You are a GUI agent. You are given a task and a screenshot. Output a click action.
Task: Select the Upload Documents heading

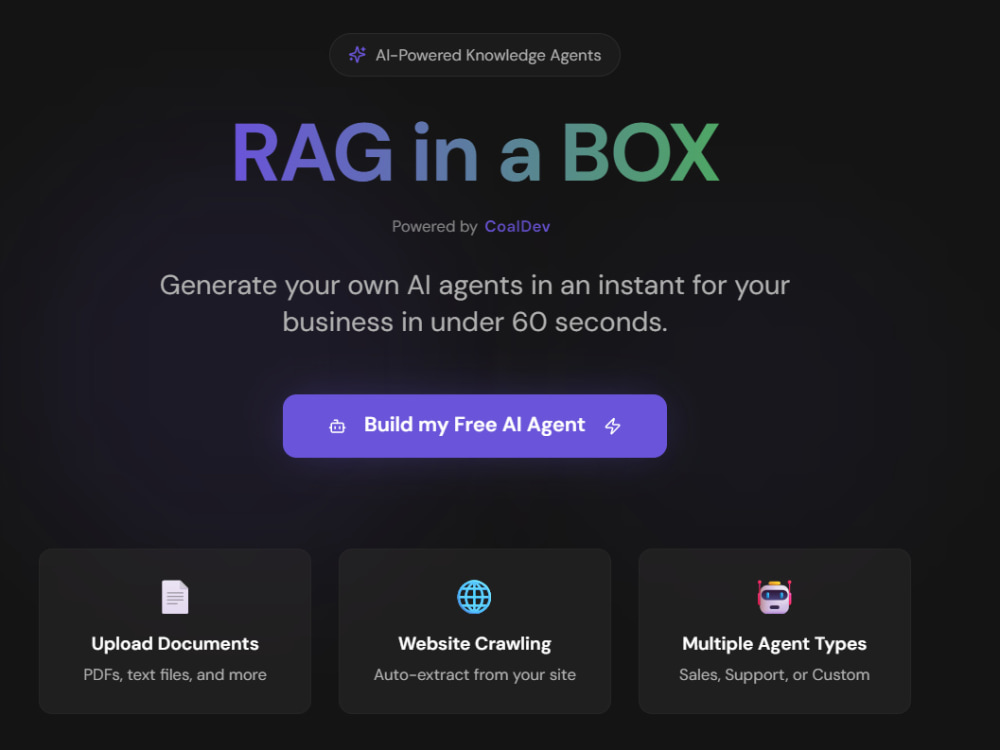175,643
